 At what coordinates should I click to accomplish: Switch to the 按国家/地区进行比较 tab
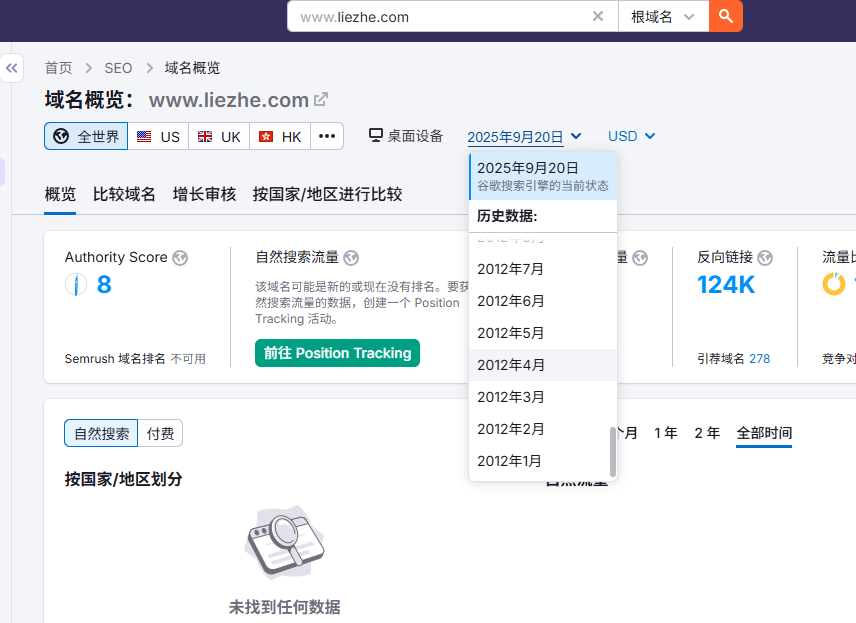pos(328,194)
